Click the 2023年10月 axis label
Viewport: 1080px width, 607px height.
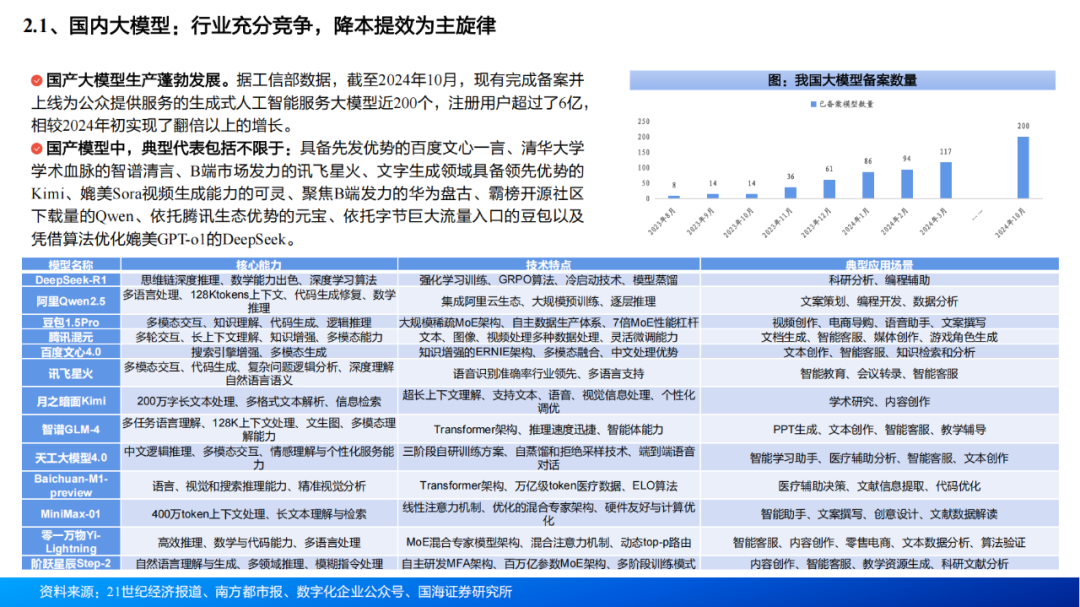pos(738,223)
